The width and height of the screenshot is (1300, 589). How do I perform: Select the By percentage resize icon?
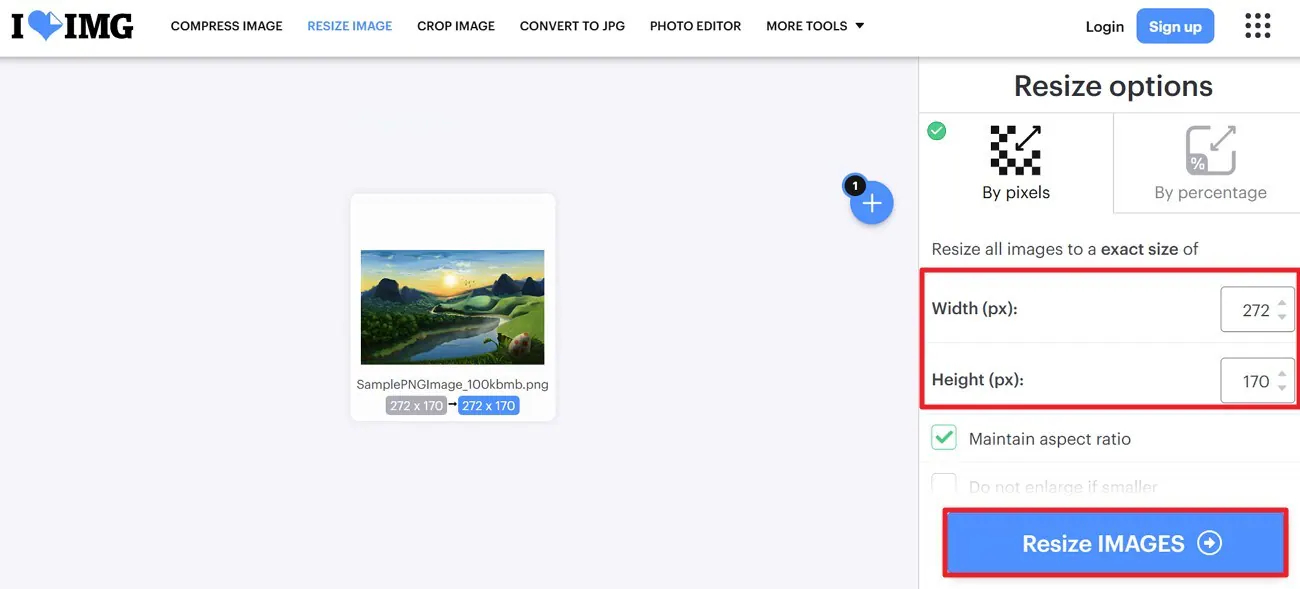pyautogui.click(x=1211, y=150)
